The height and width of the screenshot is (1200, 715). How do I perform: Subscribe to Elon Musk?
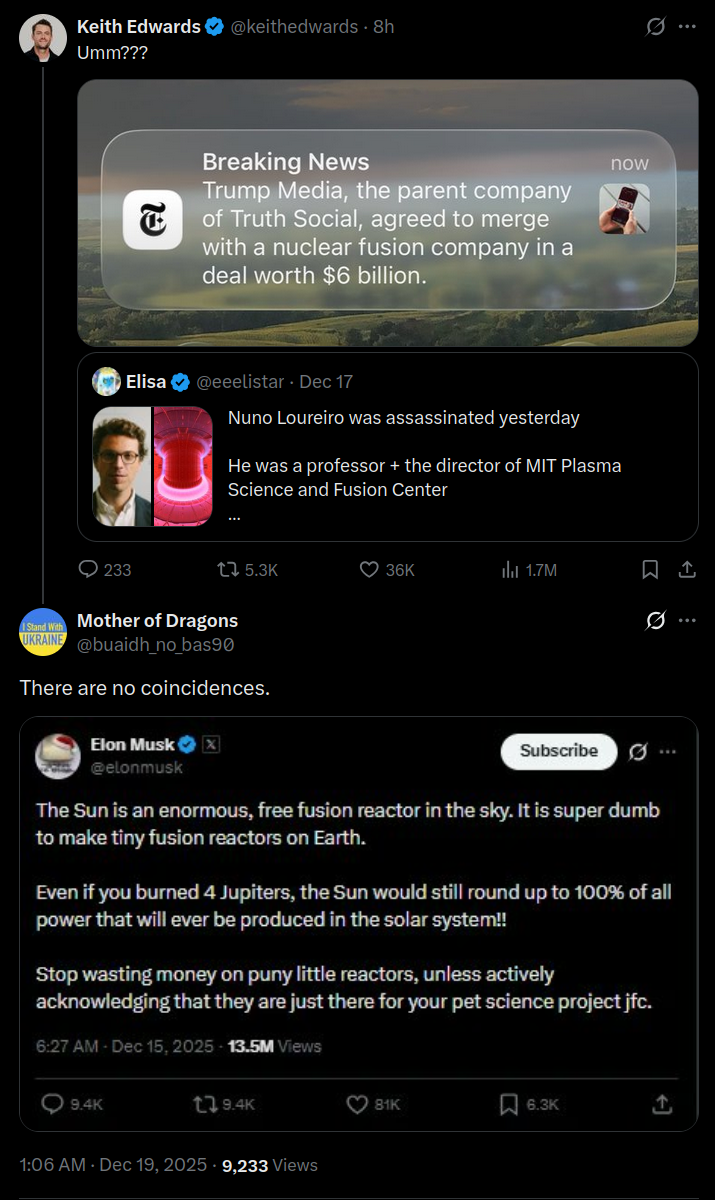[x=558, y=751]
